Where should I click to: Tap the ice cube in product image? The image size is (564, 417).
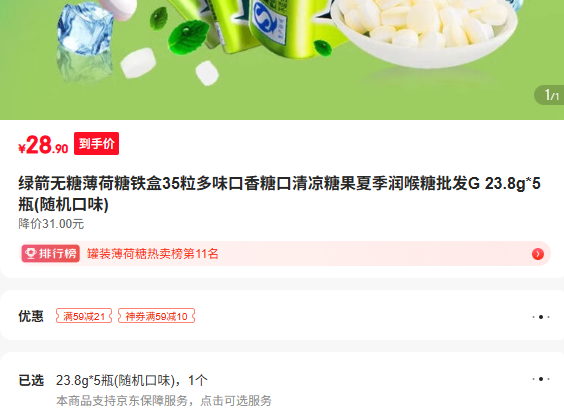pyautogui.click(x=85, y=31)
